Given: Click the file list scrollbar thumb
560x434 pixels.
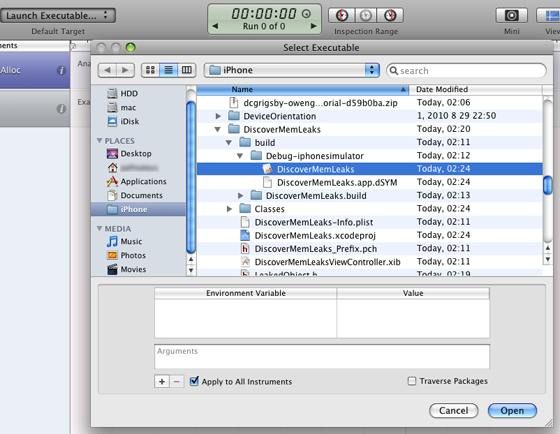Looking at the screenshot, I should (x=548, y=186).
